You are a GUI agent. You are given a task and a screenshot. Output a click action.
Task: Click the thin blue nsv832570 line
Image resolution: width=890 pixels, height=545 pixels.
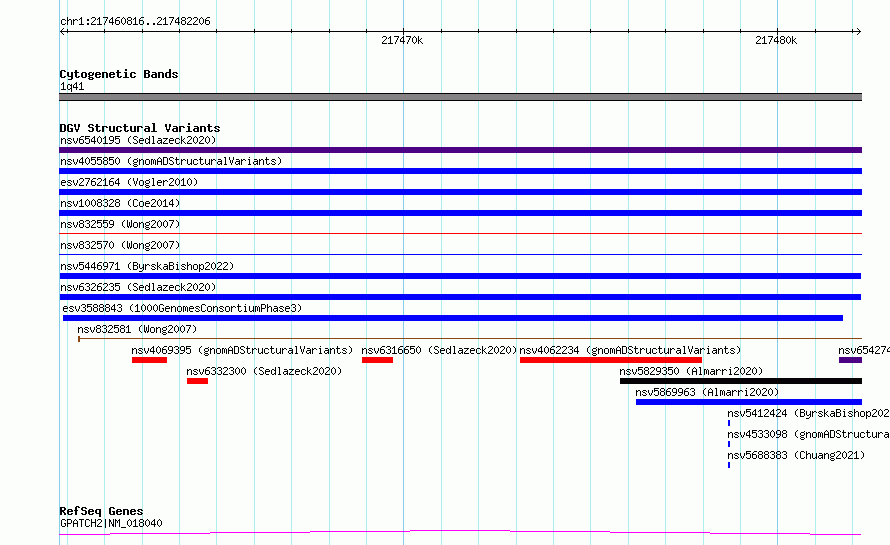pyautogui.click(x=460, y=254)
